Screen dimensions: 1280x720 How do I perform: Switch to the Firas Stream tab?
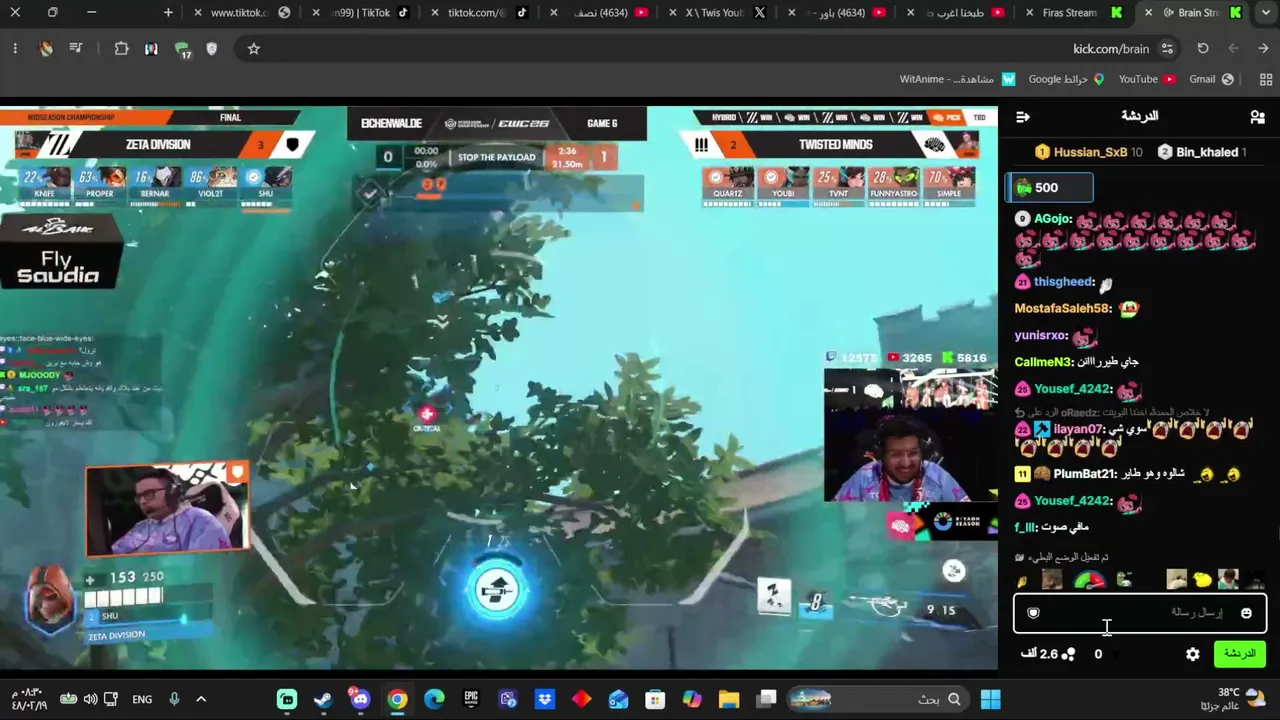(x=1075, y=13)
